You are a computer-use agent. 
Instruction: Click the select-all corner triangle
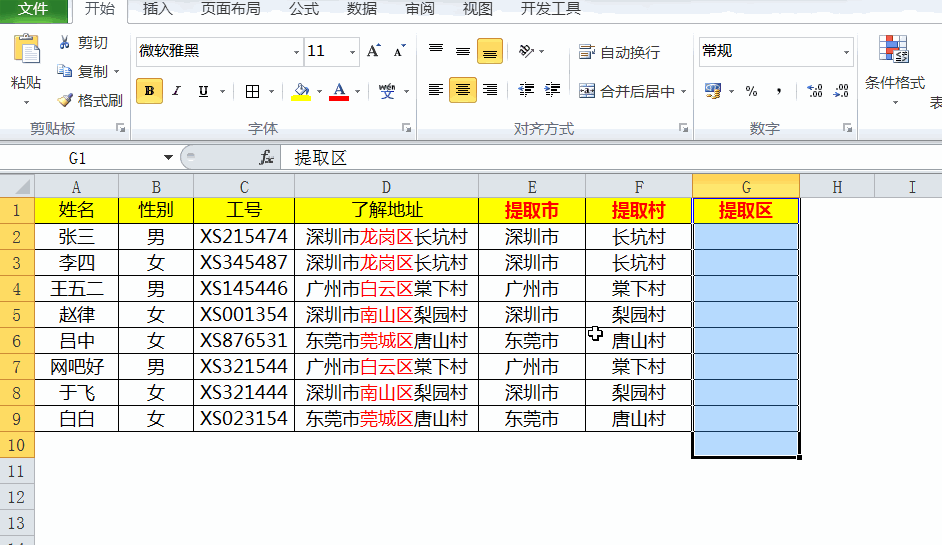(17, 186)
